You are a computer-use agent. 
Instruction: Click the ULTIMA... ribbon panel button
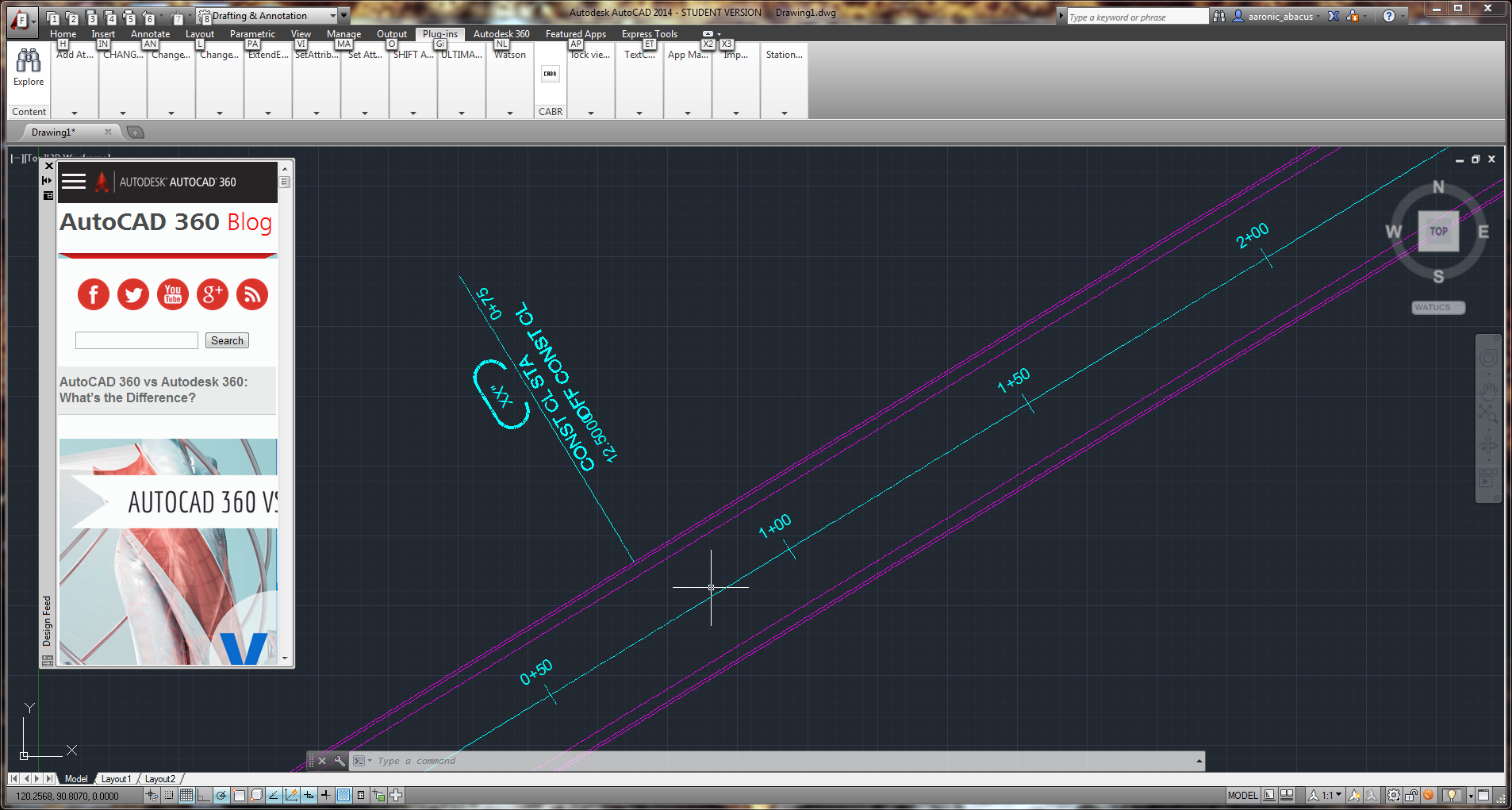(x=462, y=55)
